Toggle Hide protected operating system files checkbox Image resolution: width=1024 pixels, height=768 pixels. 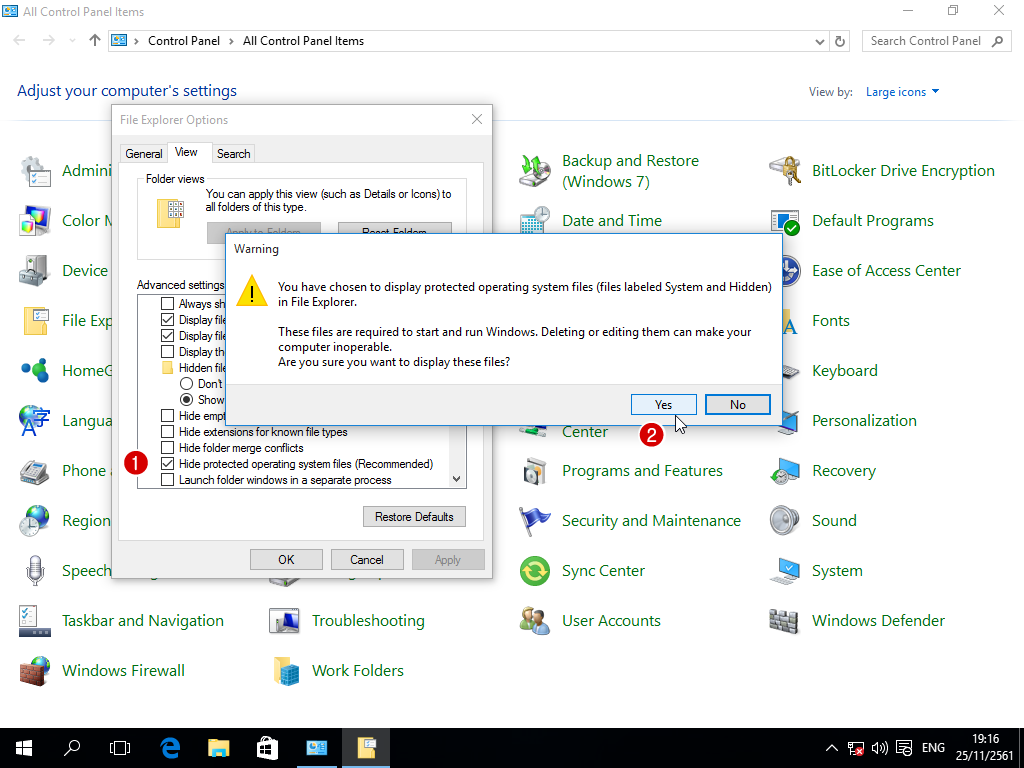[168, 464]
